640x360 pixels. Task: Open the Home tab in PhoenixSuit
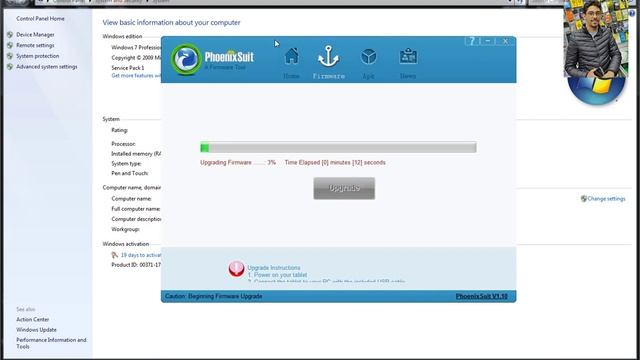[291, 63]
